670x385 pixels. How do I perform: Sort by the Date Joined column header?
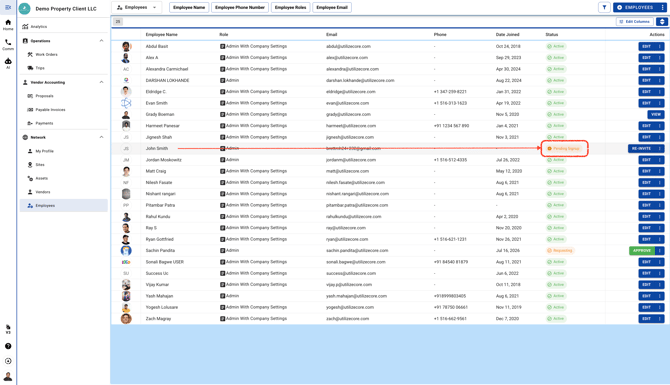pos(508,35)
